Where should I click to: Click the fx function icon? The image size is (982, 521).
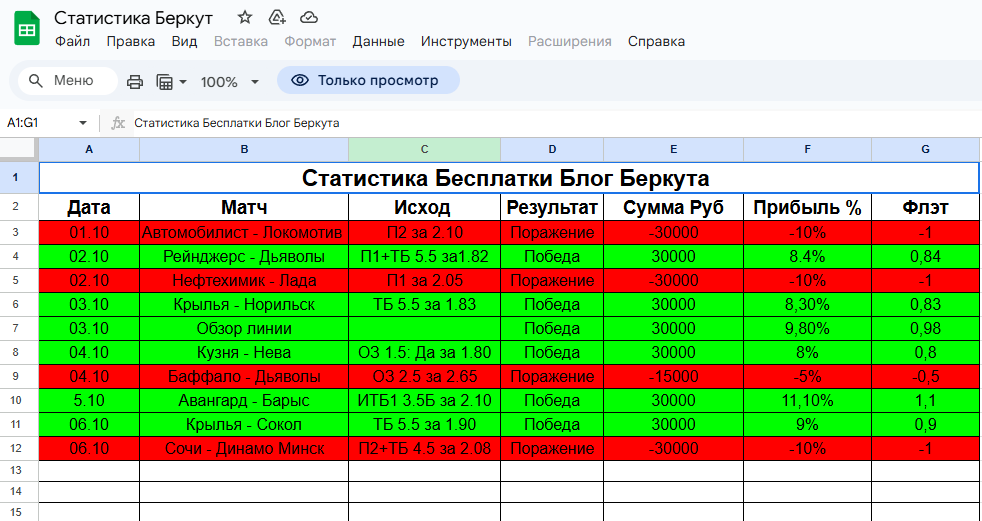[x=118, y=123]
